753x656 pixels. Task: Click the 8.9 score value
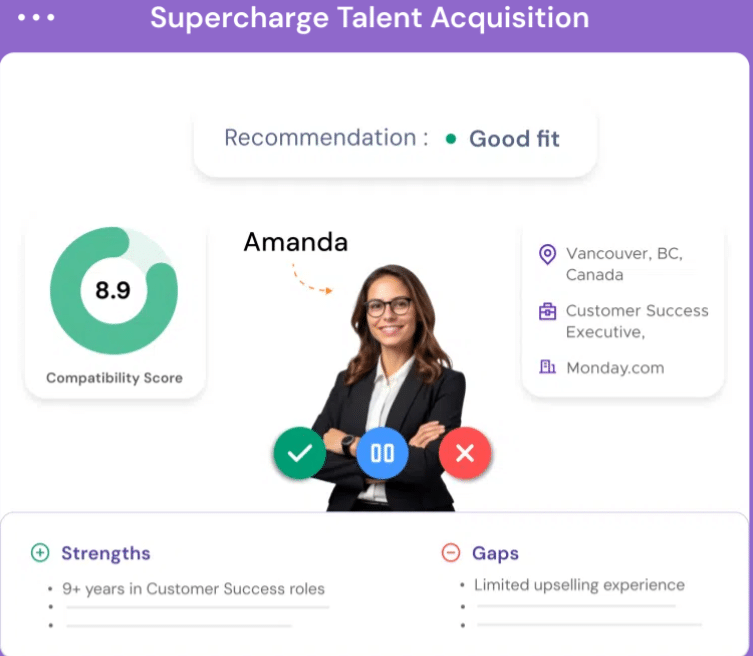coord(113,290)
